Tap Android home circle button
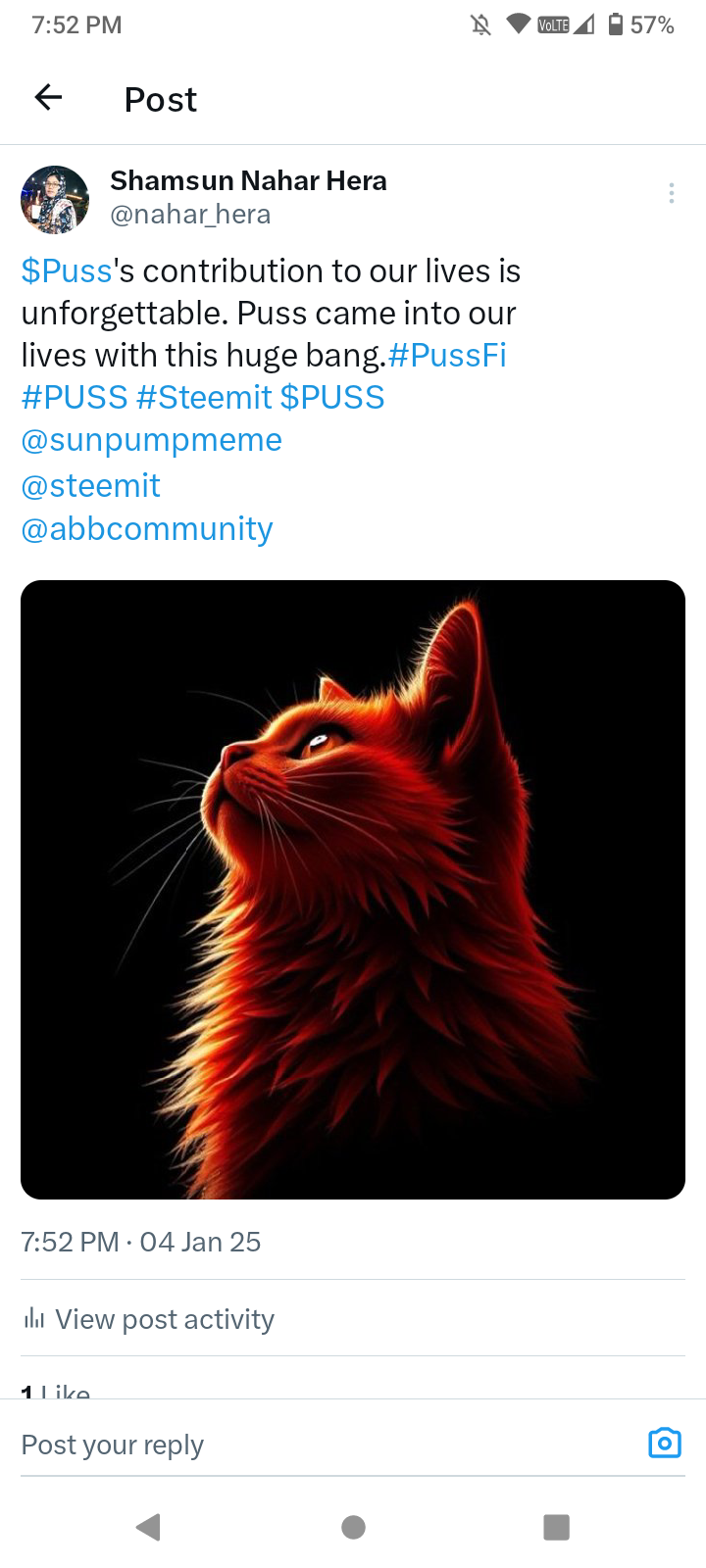The width and height of the screenshot is (706, 1568). 353,1526
